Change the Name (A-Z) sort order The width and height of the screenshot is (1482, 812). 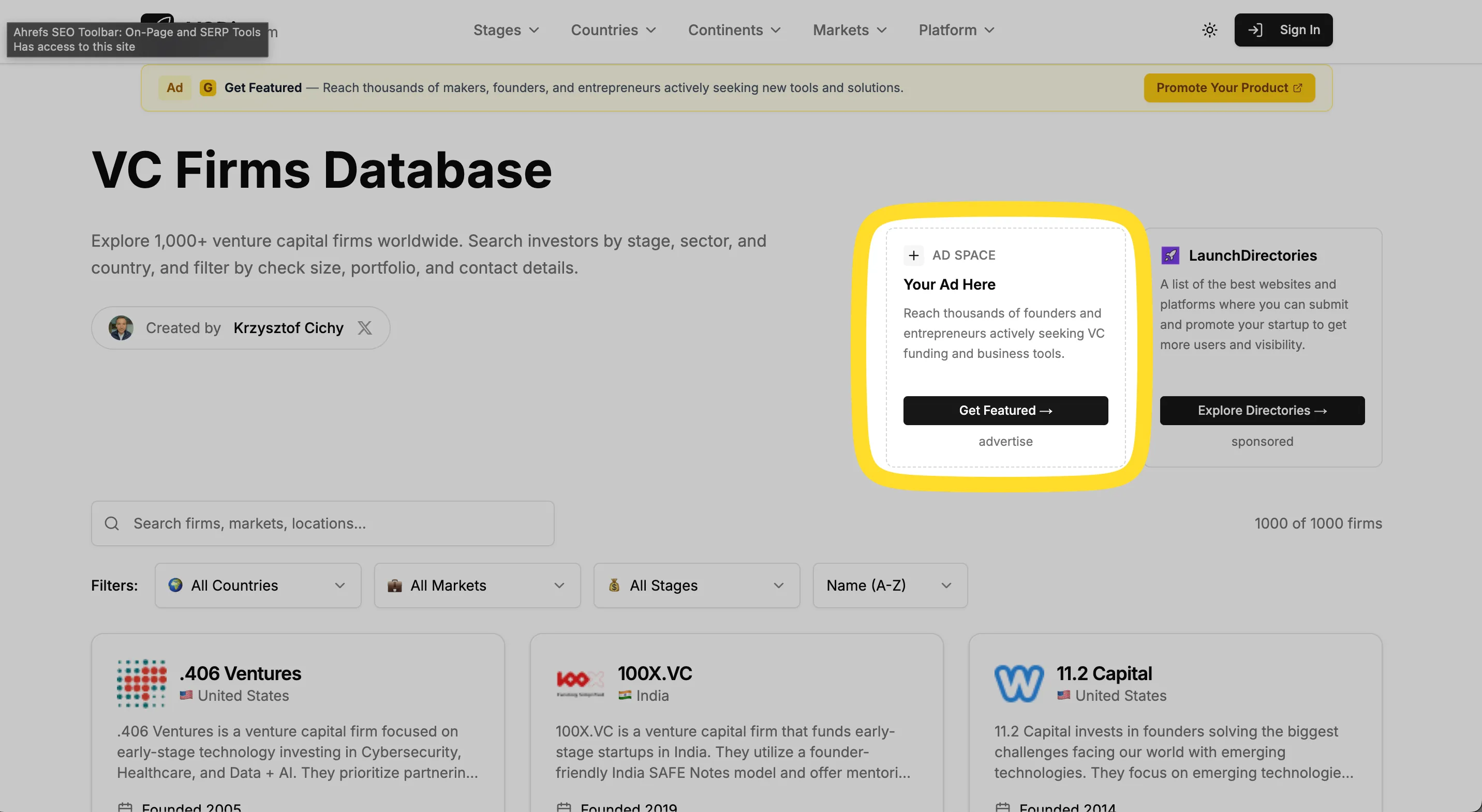[890, 585]
